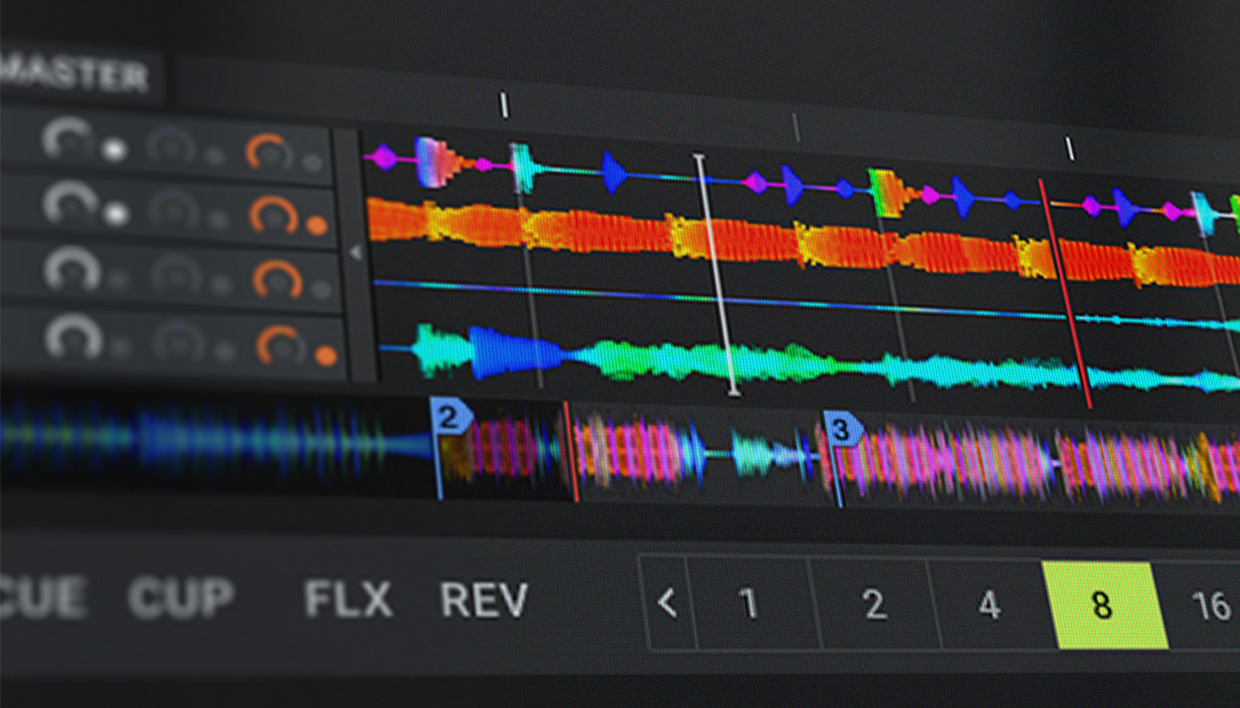The width and height of the screenshot is (1240, 708).
Task: Click the left chevron beside the loop sizes
Action: pos(667,603)
